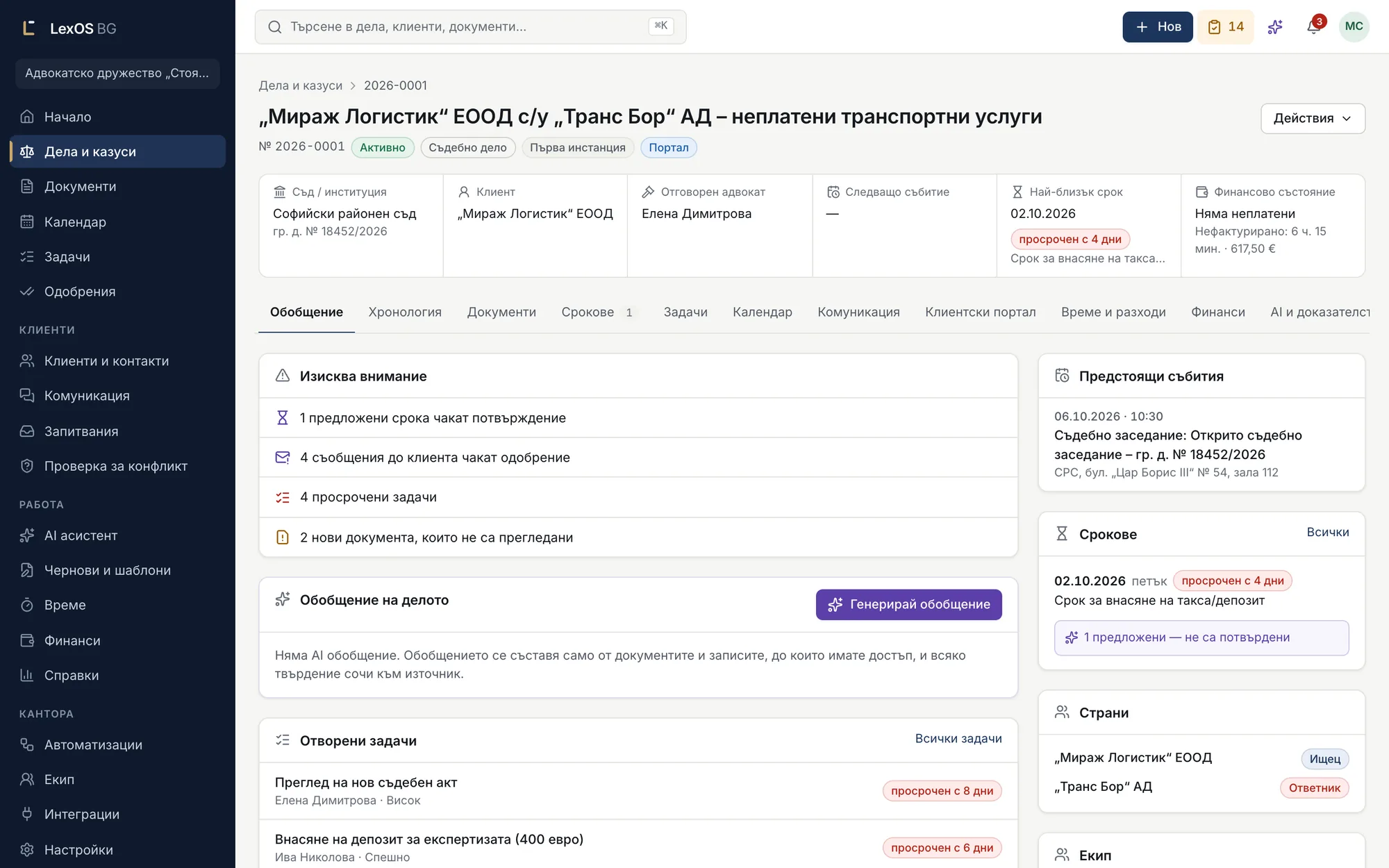Open Настройки in the sidebar

pyautogui.click(x=117, y=849)
